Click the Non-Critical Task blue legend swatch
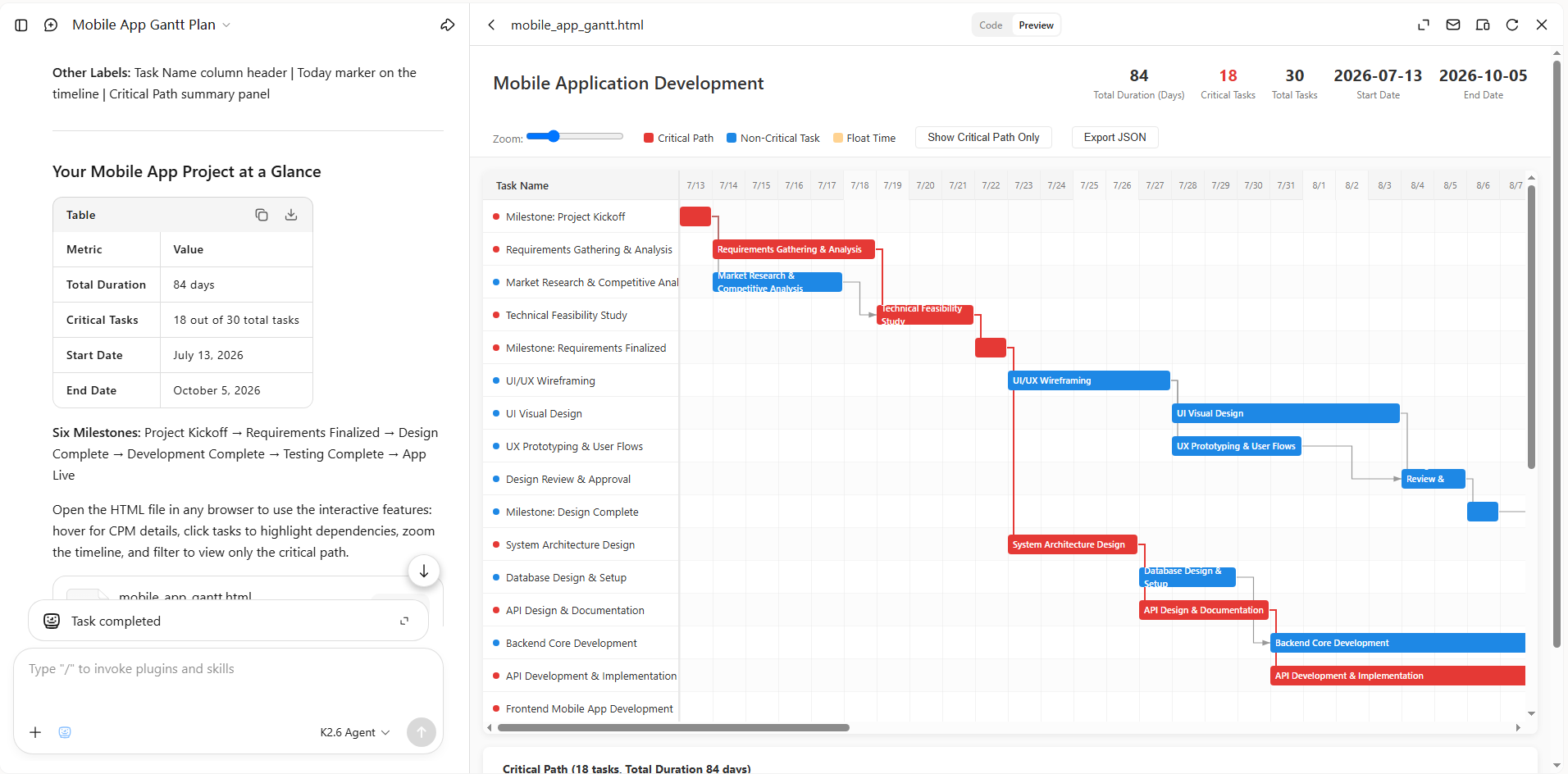 (x=732, y=138)
